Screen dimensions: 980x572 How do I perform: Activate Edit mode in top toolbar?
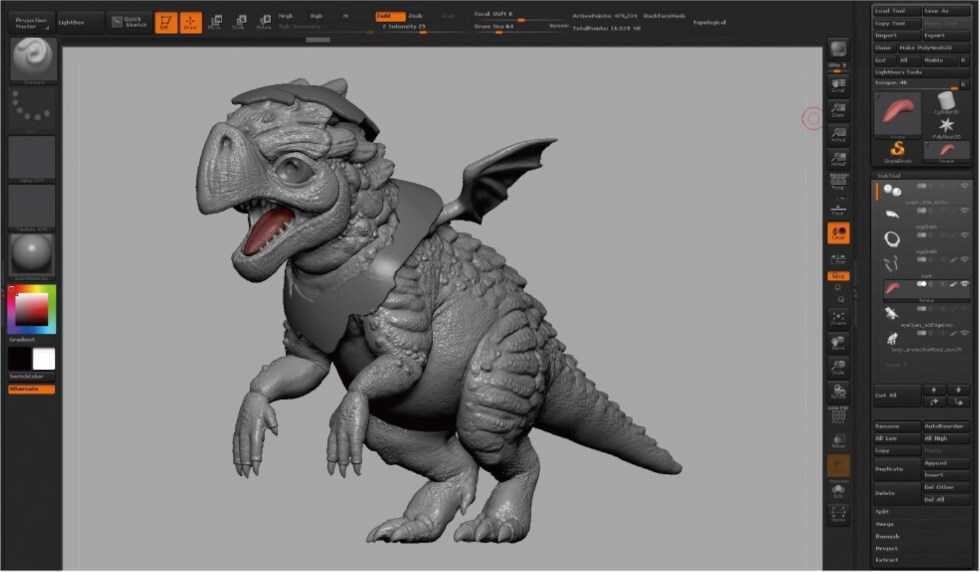pos(166,22)
